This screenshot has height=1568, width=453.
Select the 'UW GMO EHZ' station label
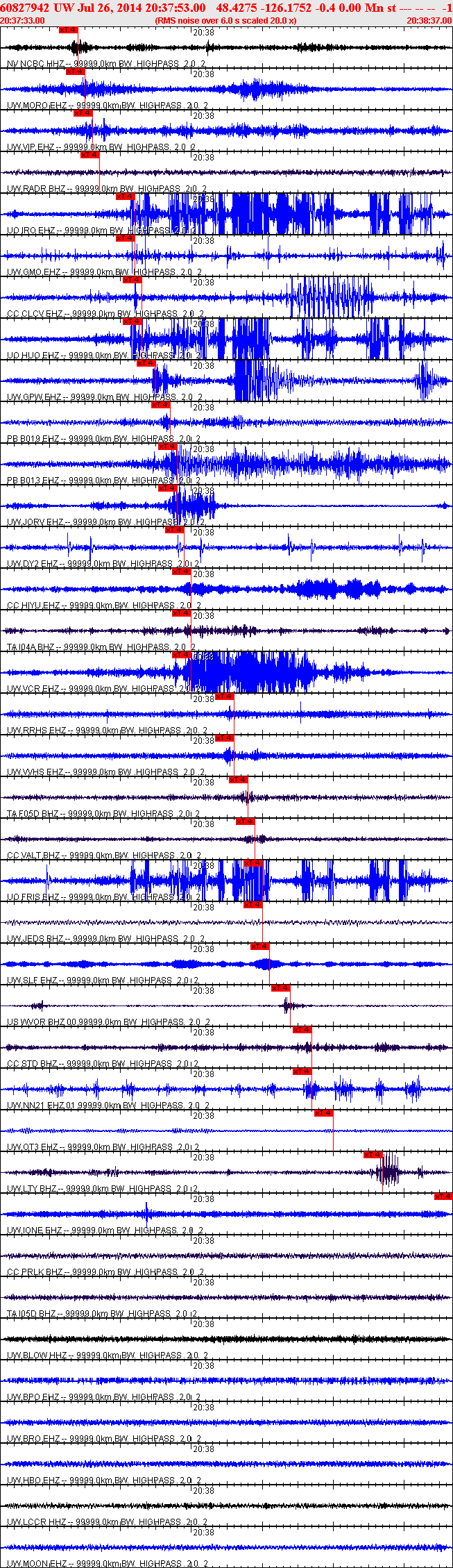(33, 272)
